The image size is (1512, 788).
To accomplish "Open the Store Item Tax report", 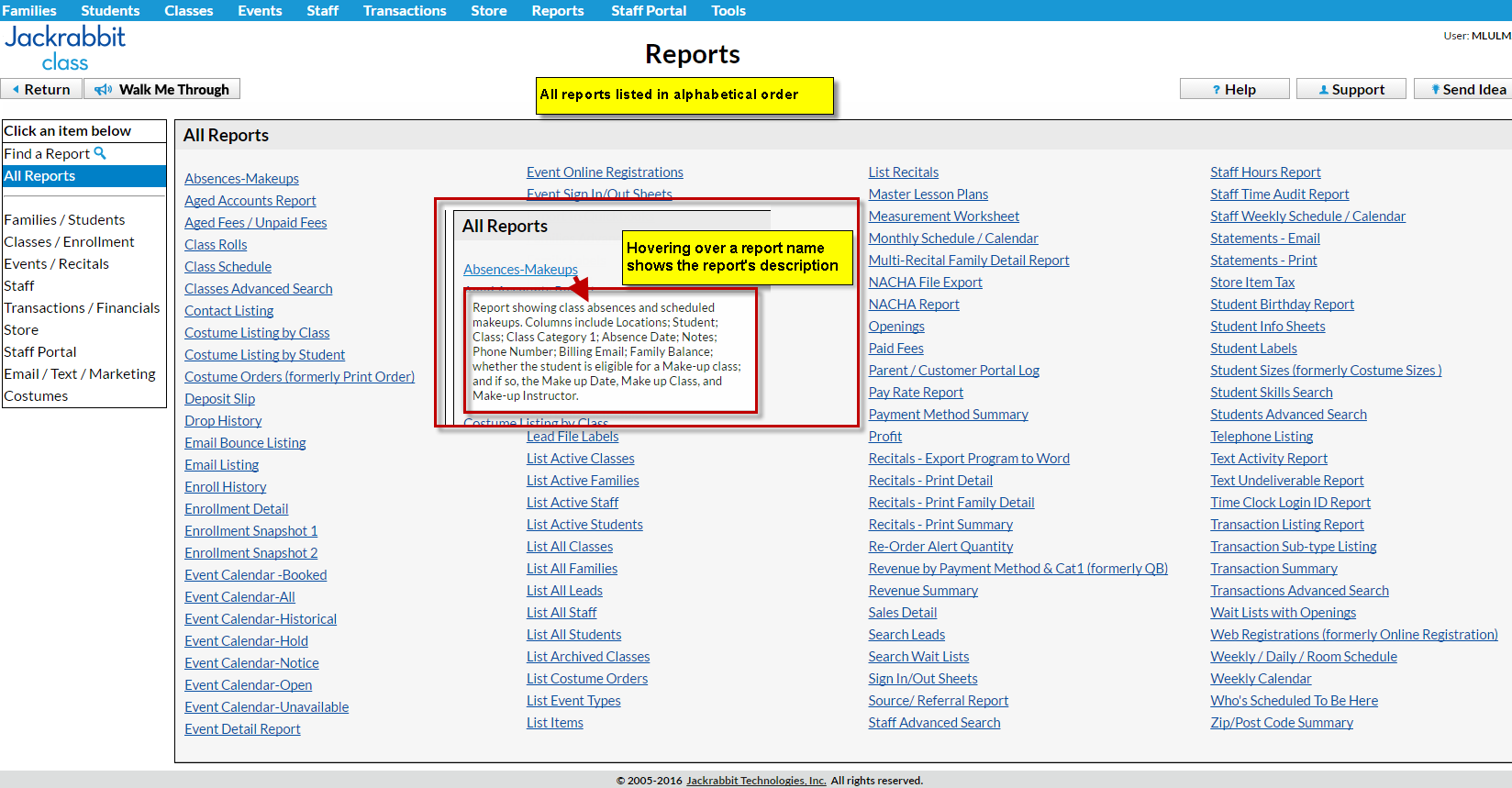I will pos(1252,283).
